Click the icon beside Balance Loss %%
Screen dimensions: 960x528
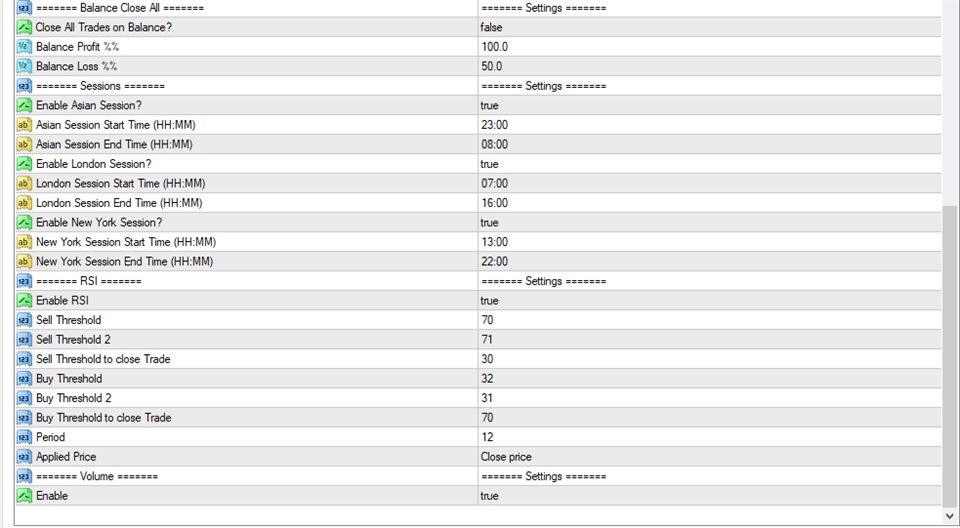point(24,66)
